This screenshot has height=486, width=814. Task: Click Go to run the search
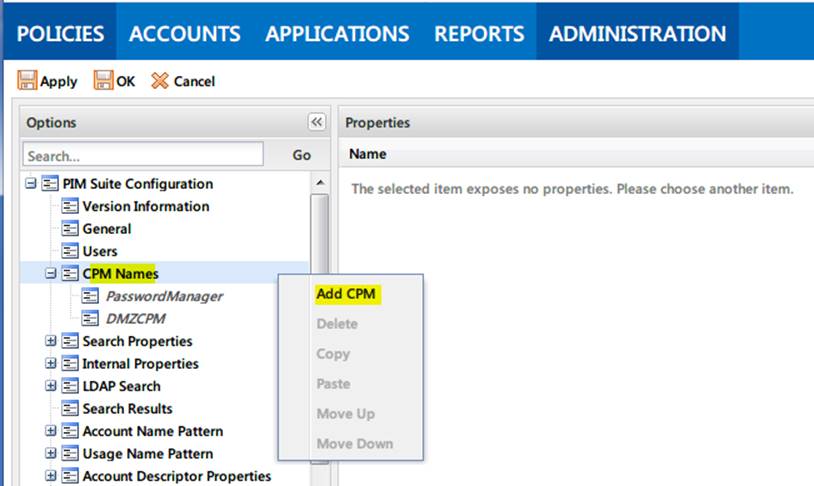302,155
